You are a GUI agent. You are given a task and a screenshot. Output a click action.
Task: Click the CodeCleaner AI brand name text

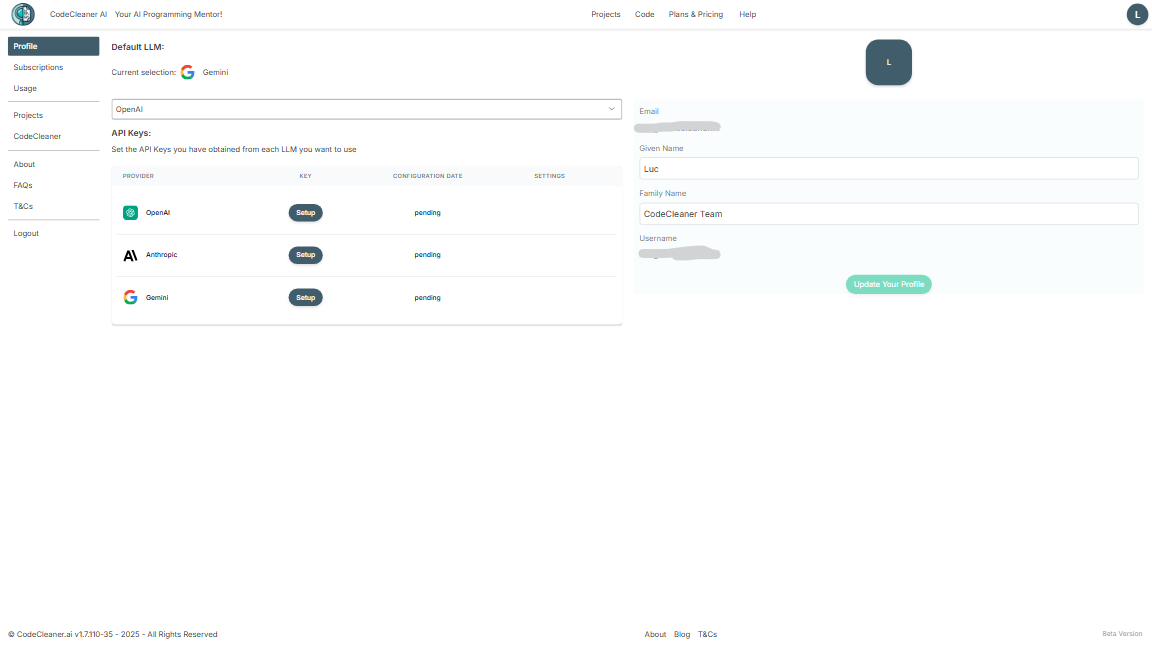(79, 15)
